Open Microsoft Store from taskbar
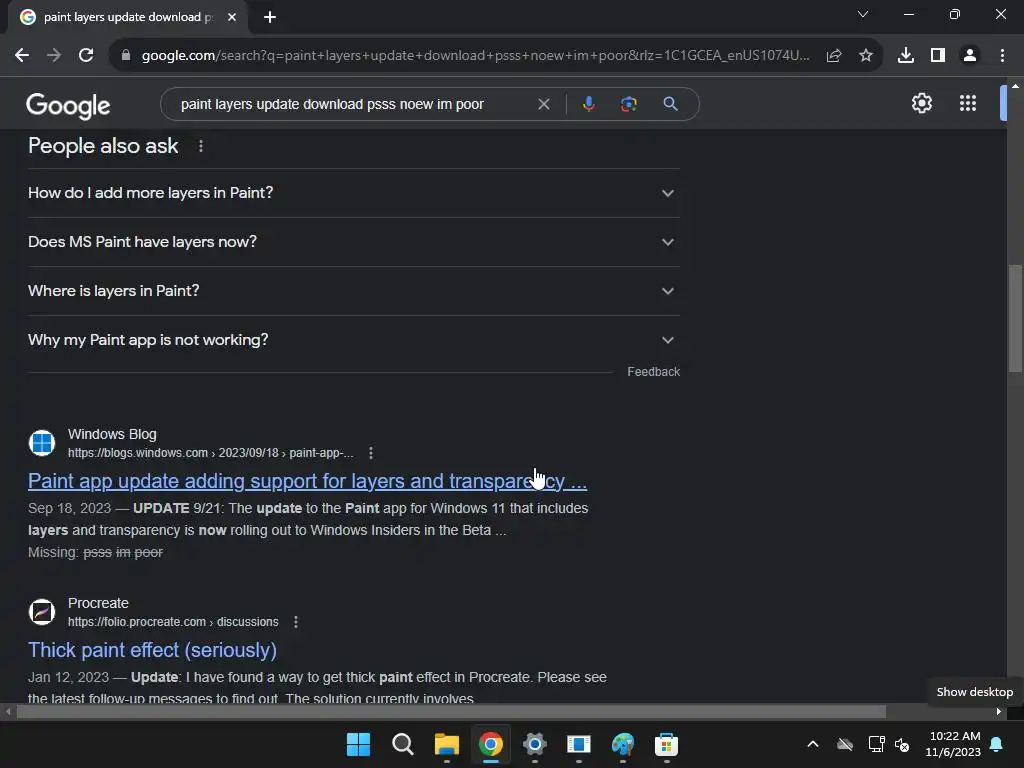This screenshot has height=768, width=1024. pos(666,744)
